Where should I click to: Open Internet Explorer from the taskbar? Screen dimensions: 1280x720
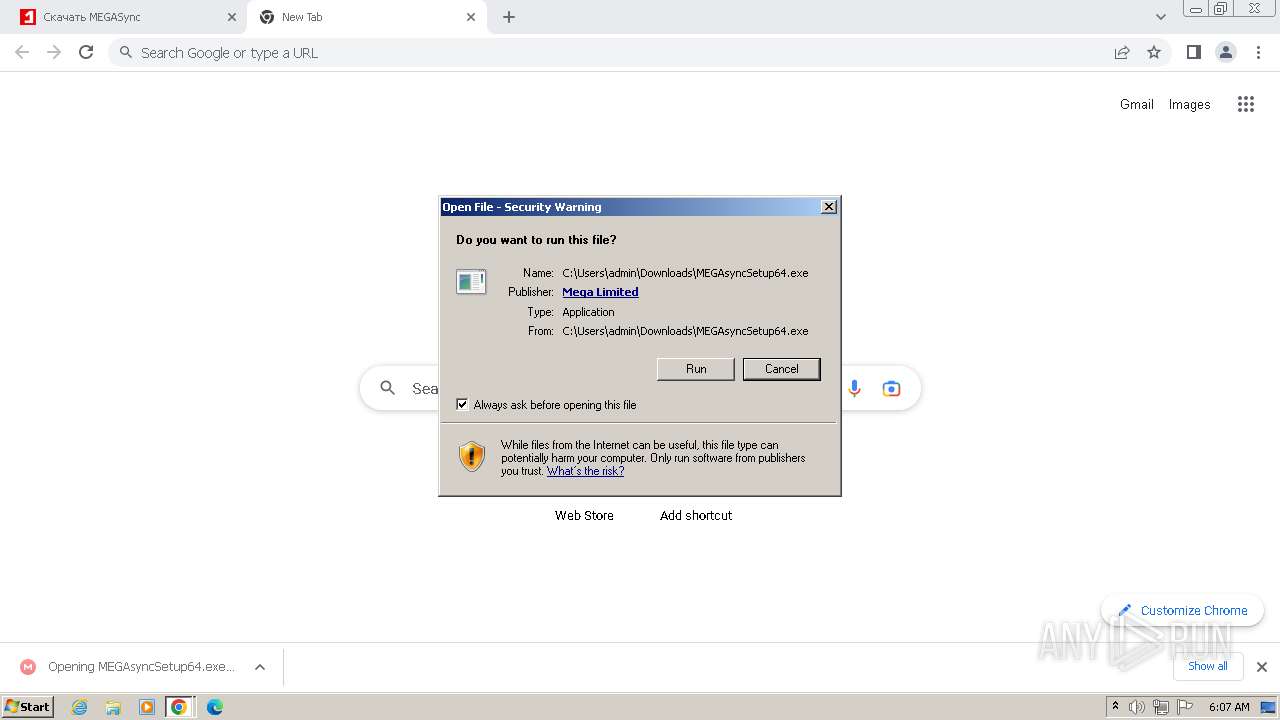coord(79,707)
